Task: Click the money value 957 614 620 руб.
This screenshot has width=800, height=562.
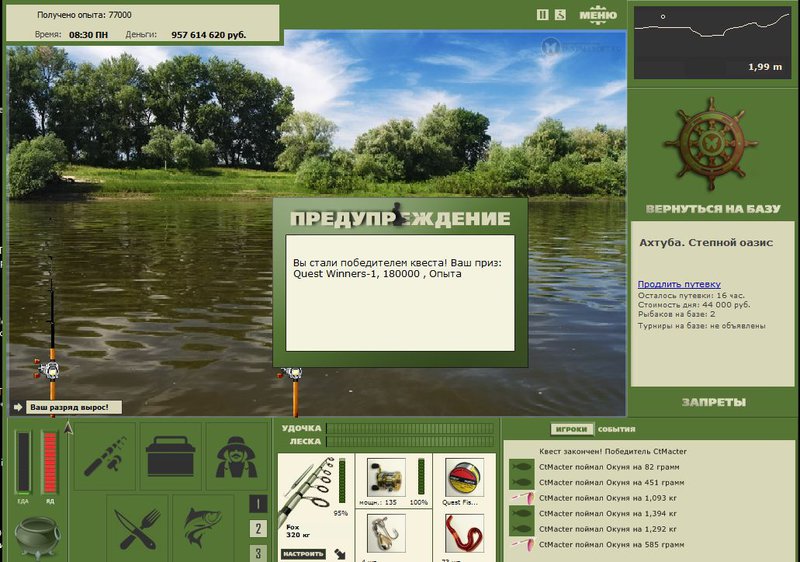Action: (x=209, y=35)
